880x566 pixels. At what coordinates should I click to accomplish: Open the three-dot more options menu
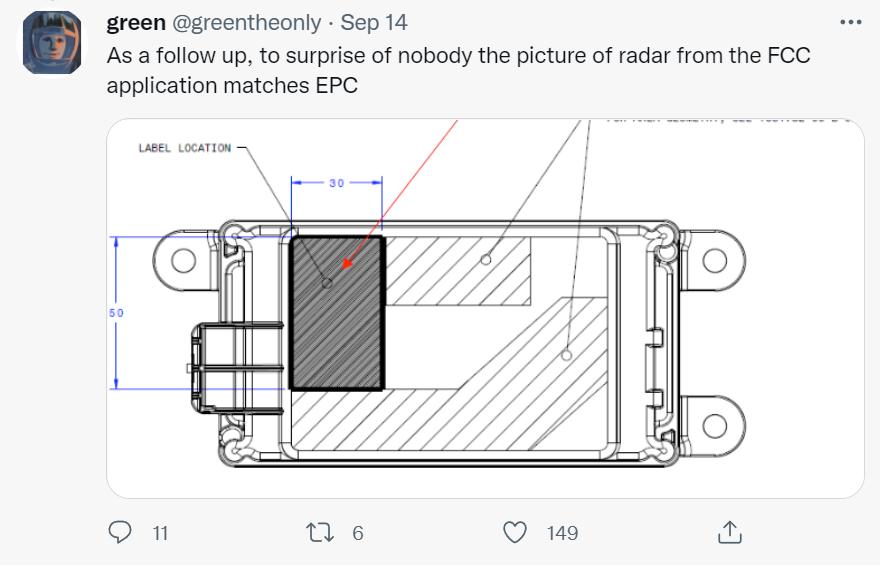click(x=850, y=22)
